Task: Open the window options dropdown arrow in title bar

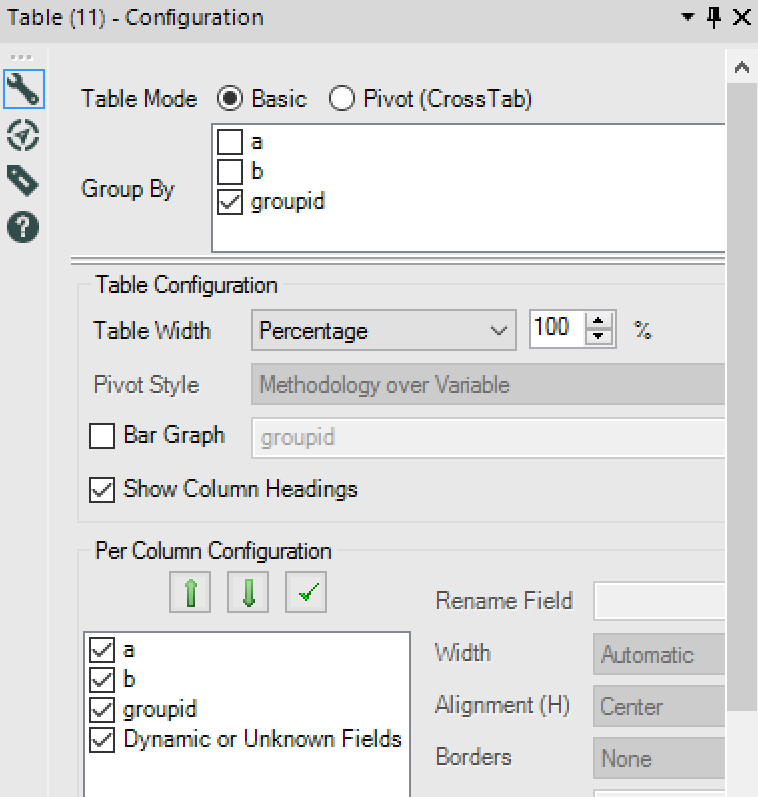Action: pos(687,17)
